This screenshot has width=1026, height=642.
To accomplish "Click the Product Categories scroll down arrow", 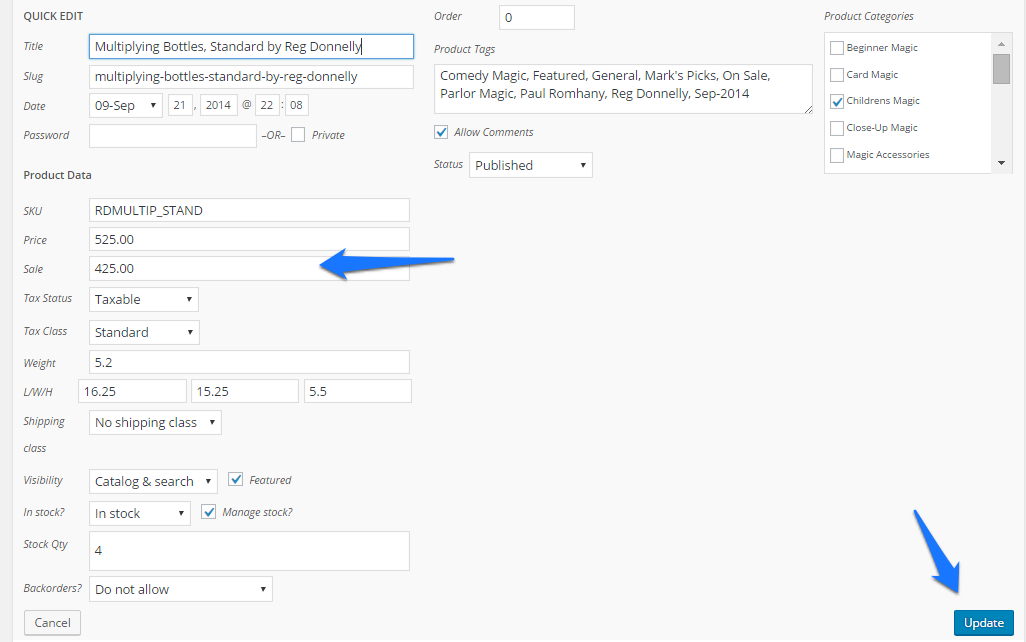I will (x=1001, y=163).
